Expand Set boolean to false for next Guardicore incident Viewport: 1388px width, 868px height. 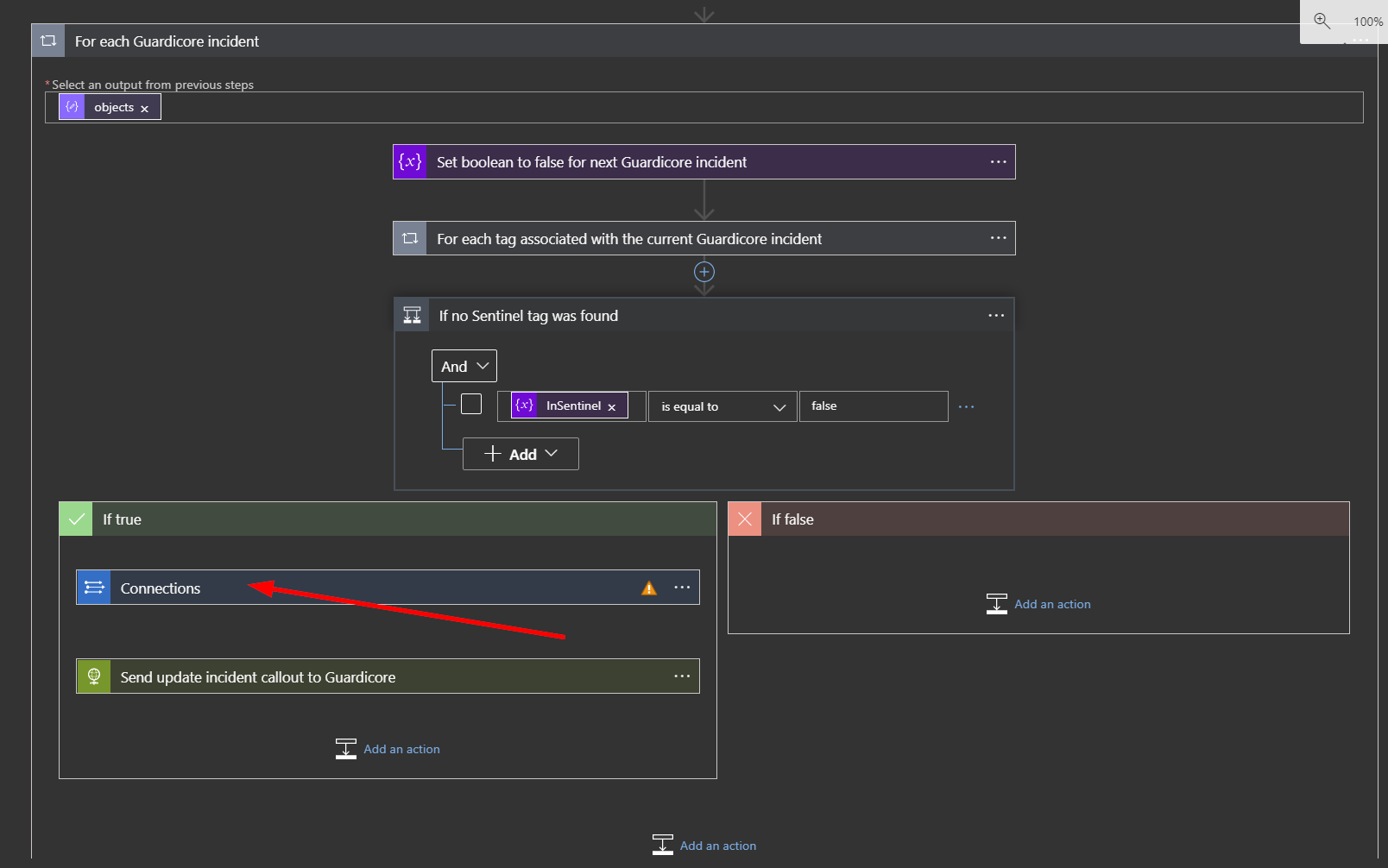pyautogui.click(x=703, y=162)
